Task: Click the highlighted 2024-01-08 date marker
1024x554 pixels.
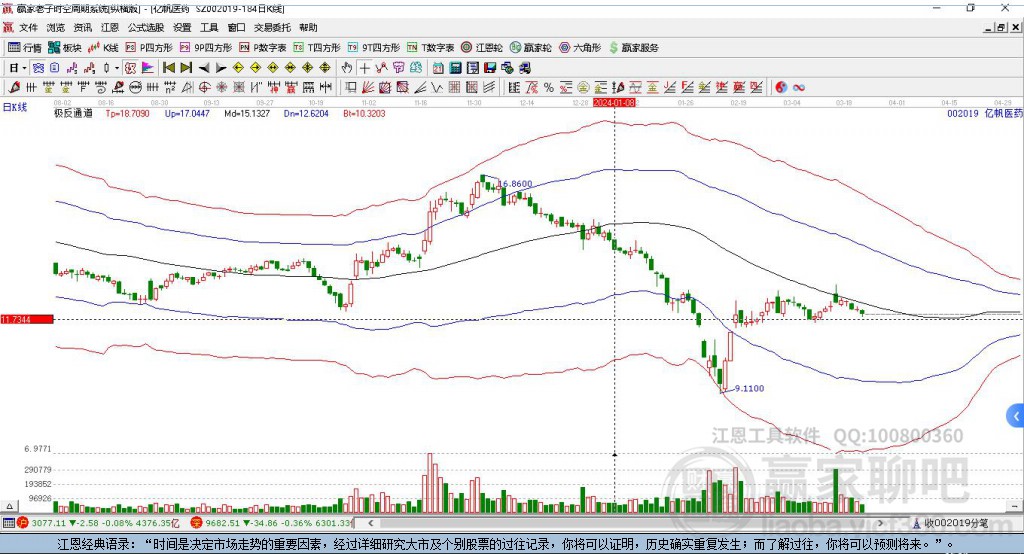Action: coord(615,102)
